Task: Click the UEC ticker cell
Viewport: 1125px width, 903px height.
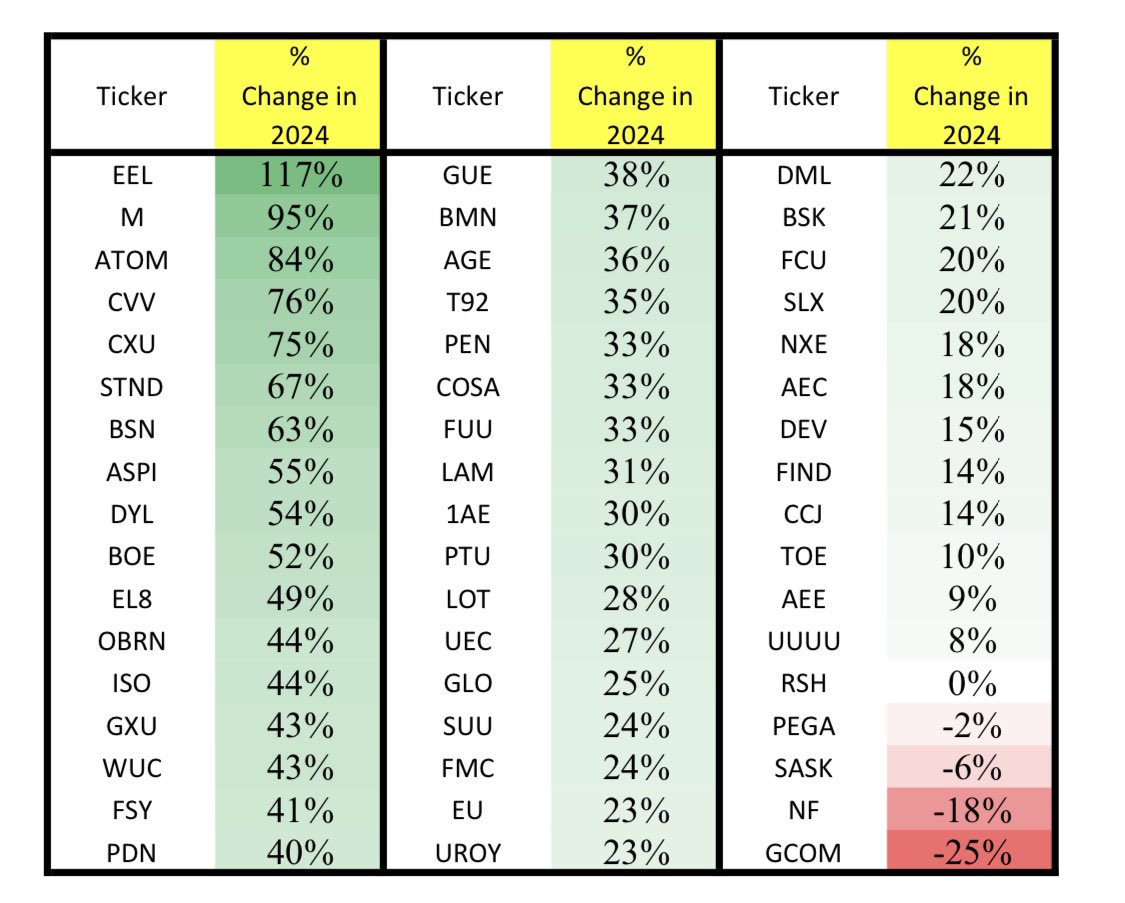Action: click(467, 642)
